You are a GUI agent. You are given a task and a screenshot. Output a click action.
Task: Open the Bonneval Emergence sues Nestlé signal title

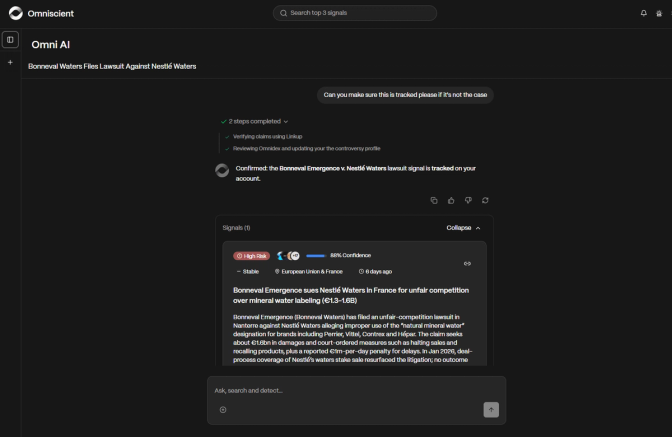coord(351,295)
